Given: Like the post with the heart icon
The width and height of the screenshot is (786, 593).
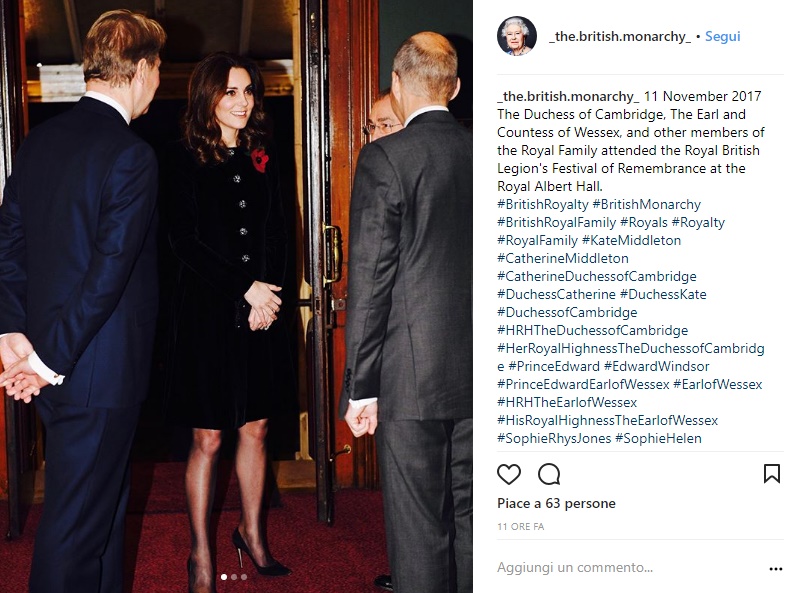Looking at the screenshot, I should tap(509, 474).
